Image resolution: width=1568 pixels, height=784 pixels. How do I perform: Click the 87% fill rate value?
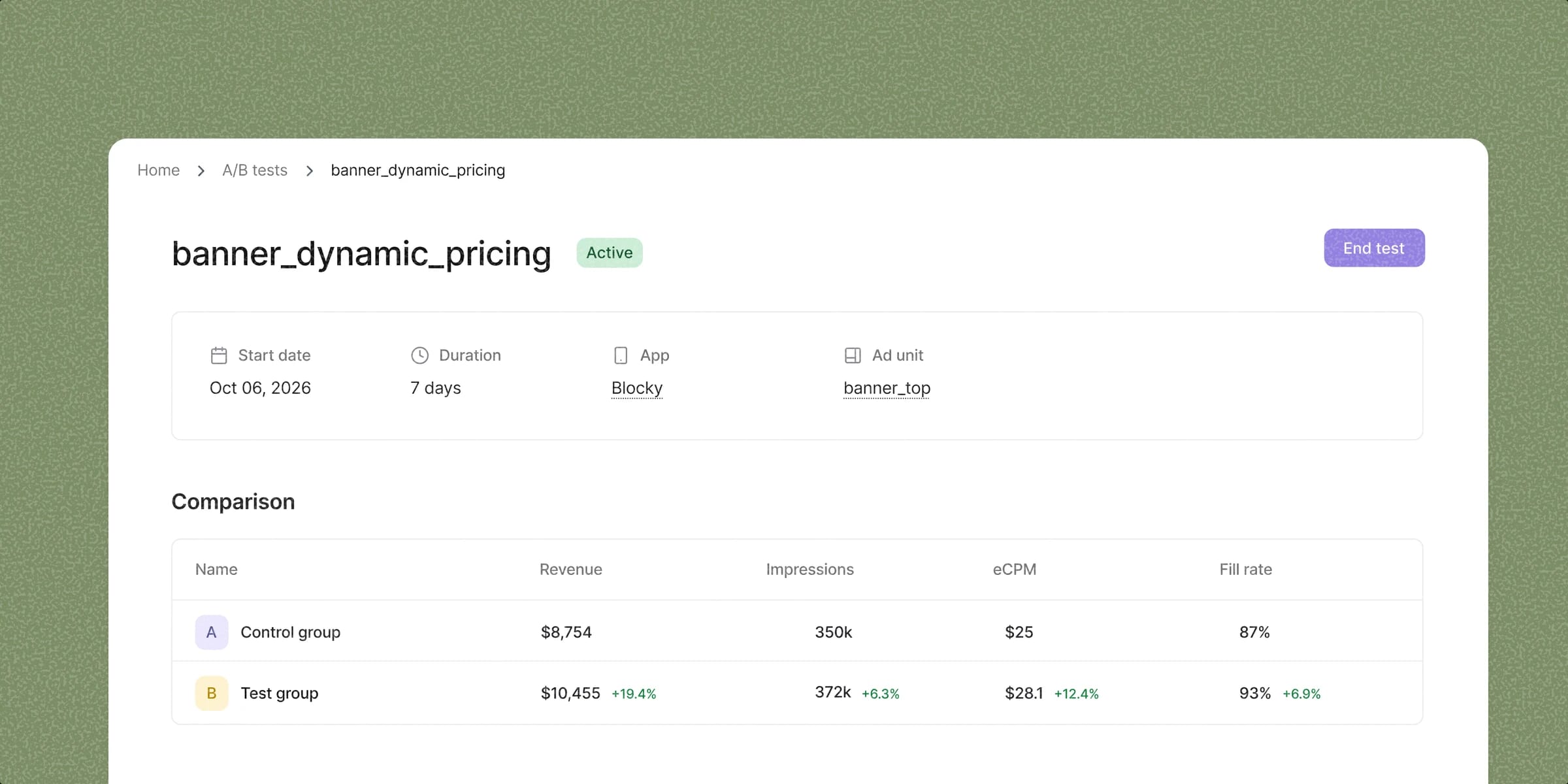click(1254, 632)
